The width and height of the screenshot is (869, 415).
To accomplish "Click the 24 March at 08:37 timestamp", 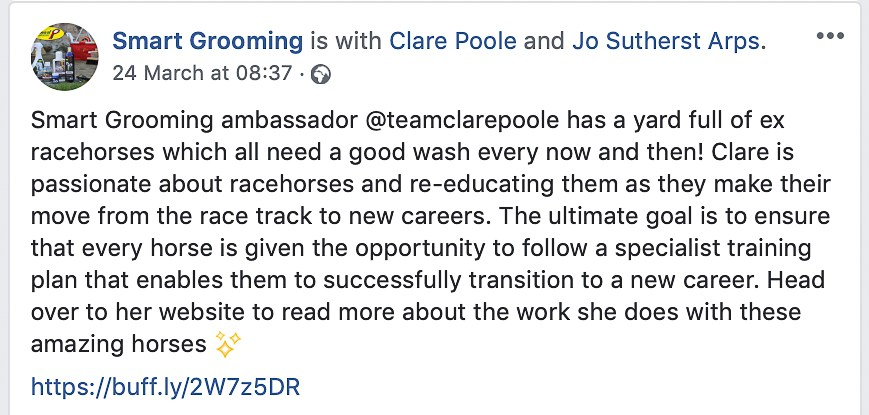I will click(x=202, y=73).
